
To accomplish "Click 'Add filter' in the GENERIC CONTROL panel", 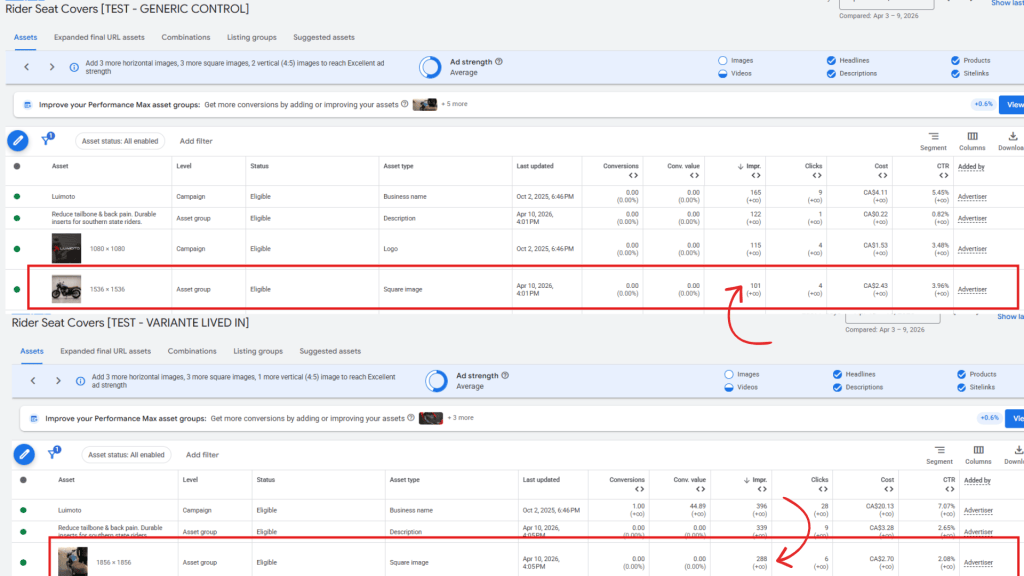I will (x=196, y=141).
